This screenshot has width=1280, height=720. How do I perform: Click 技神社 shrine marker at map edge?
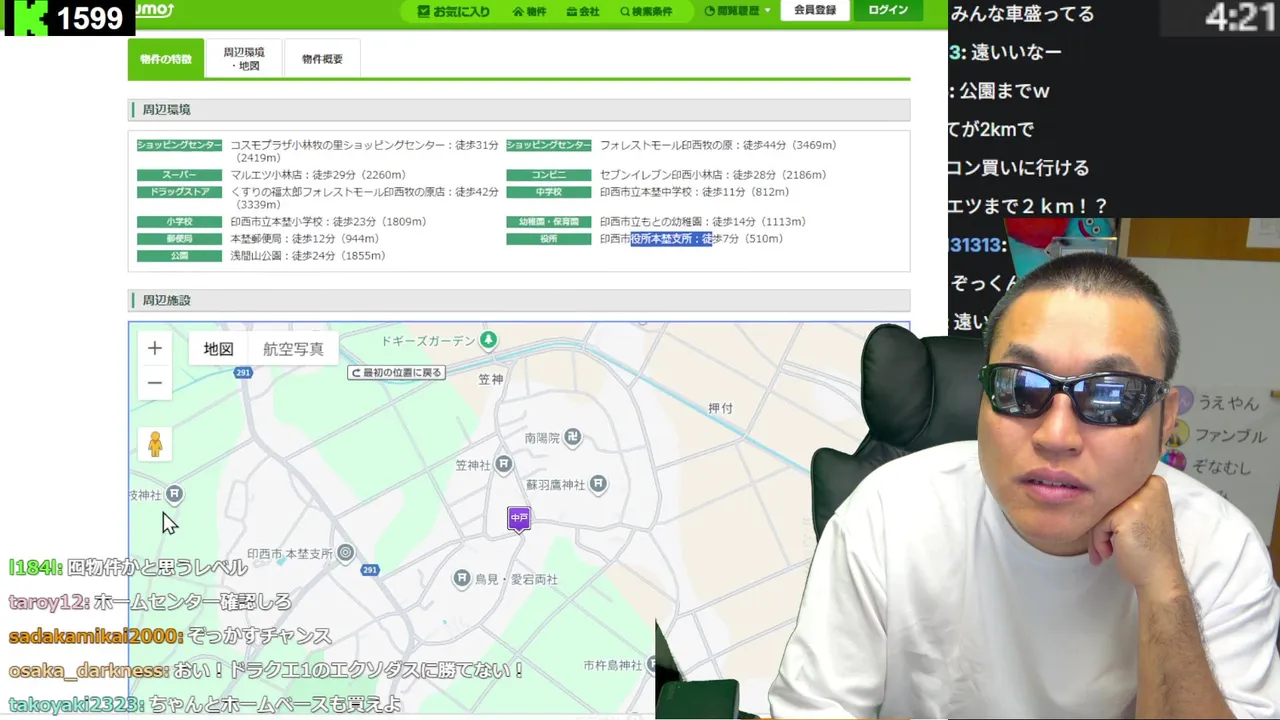[174, 494]
